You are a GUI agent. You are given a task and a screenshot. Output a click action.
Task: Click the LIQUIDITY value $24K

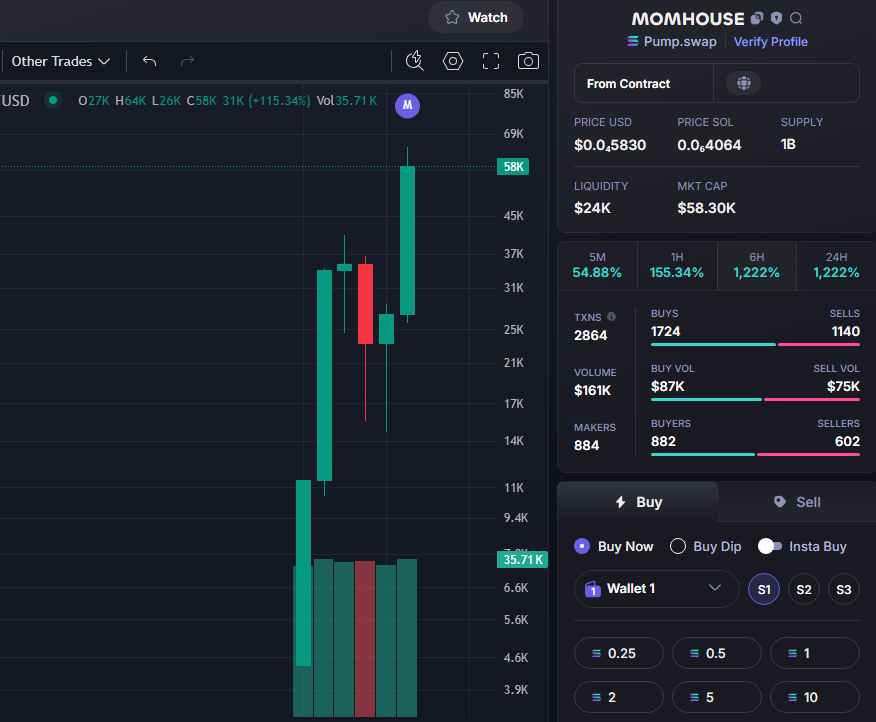[592, 208]
